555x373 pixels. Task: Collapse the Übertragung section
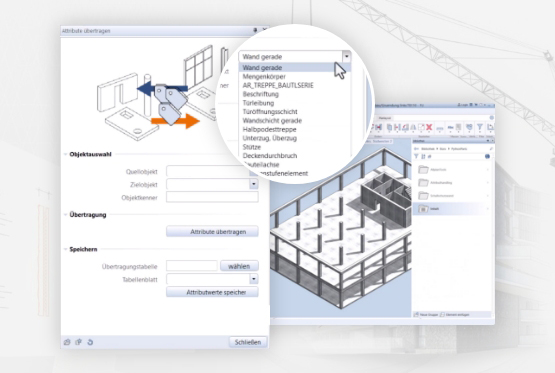(65, 215)
